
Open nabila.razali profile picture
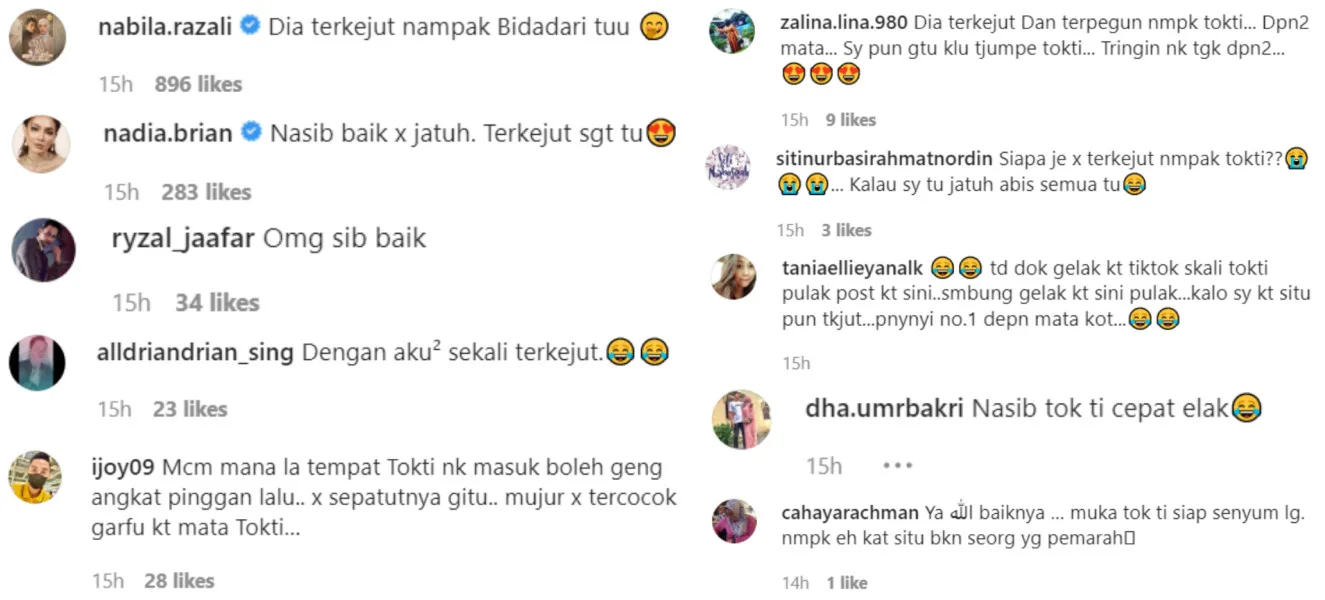(x=38, y=37)
